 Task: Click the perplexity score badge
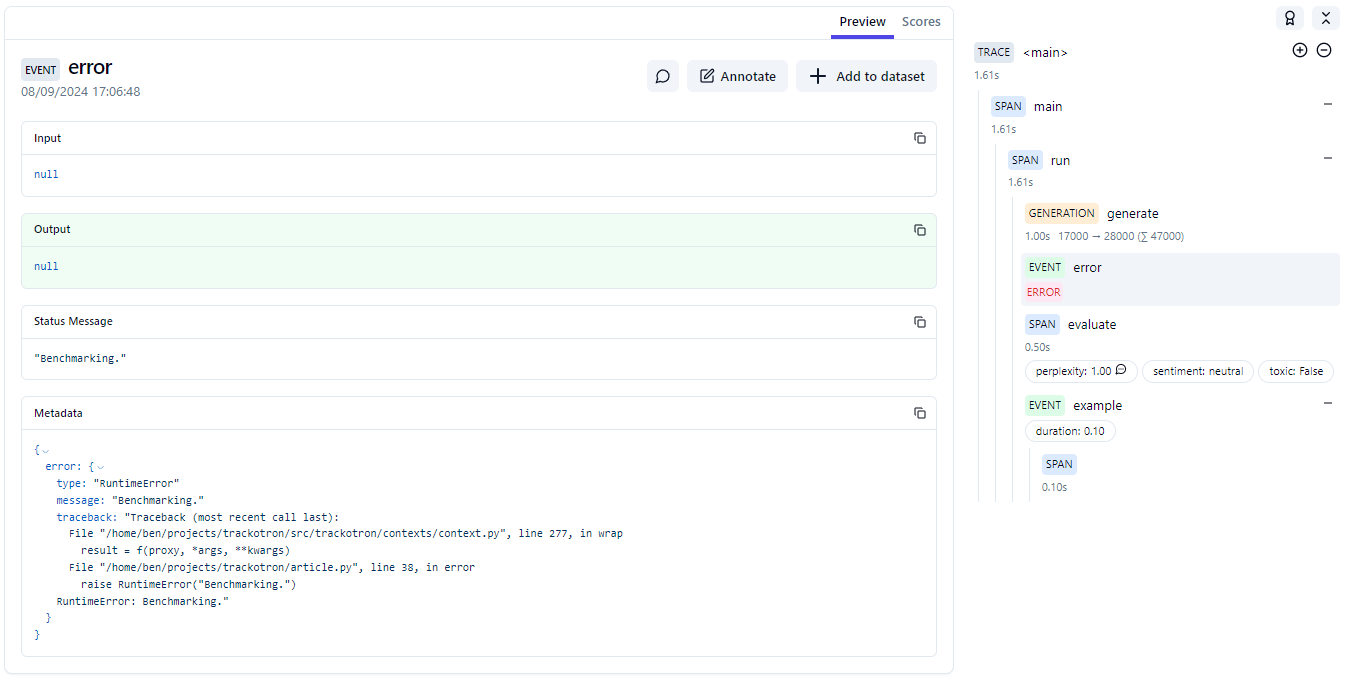(1080, 372)
